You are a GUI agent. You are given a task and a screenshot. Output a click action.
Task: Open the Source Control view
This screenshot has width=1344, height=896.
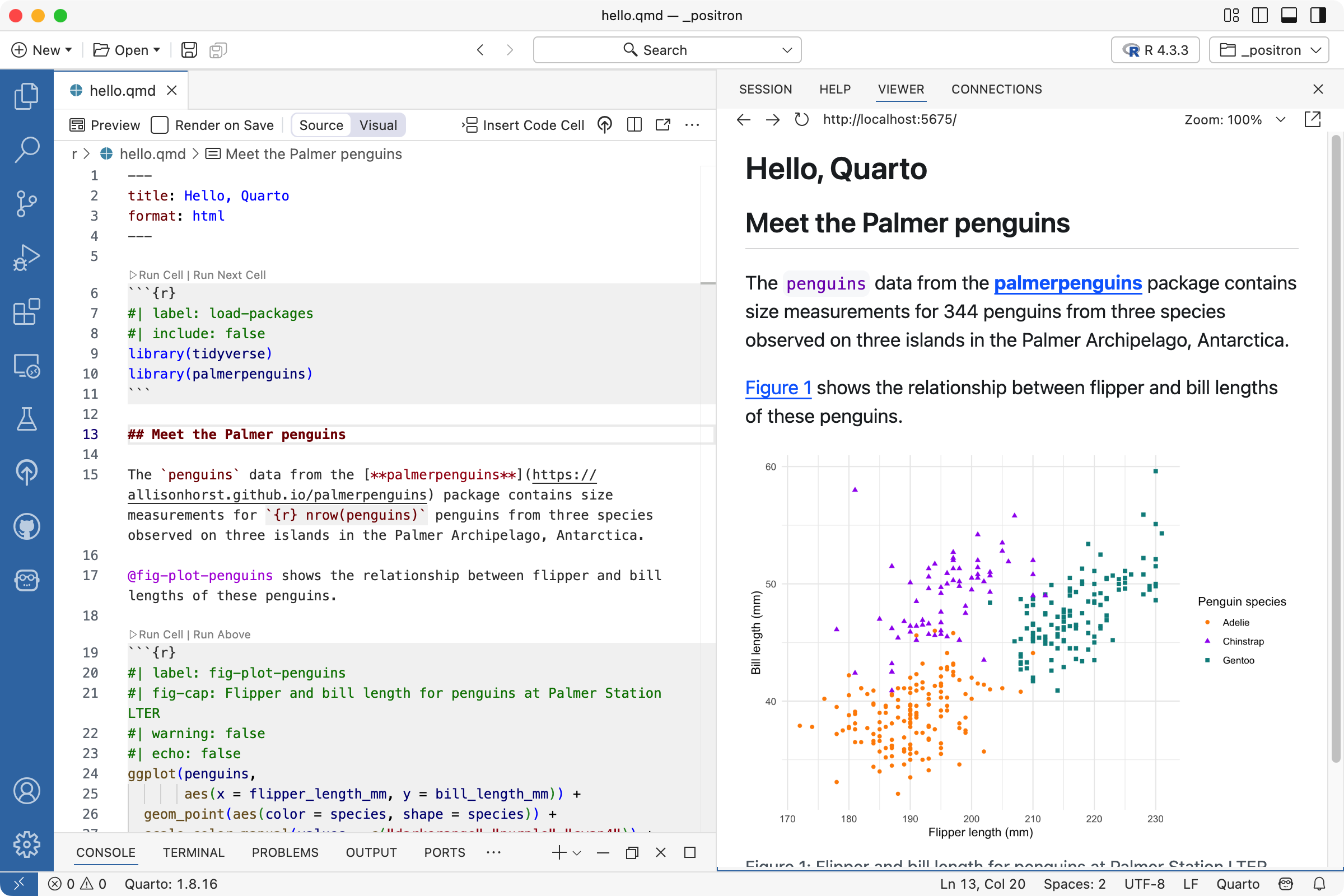tap(26, 203)
